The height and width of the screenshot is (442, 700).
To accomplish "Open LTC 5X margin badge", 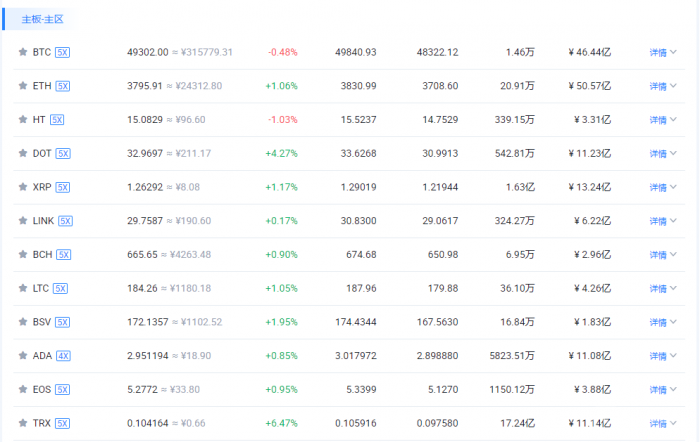I will [60, 288].
